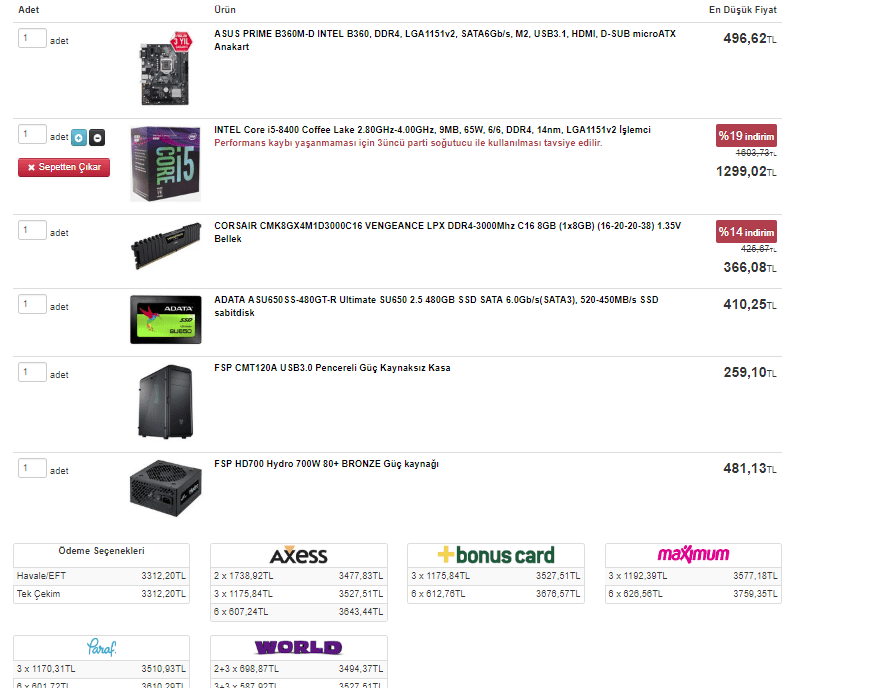Open FSP HD700 power supply image
This screenshot has height=688, width=870.
point(165,488)
